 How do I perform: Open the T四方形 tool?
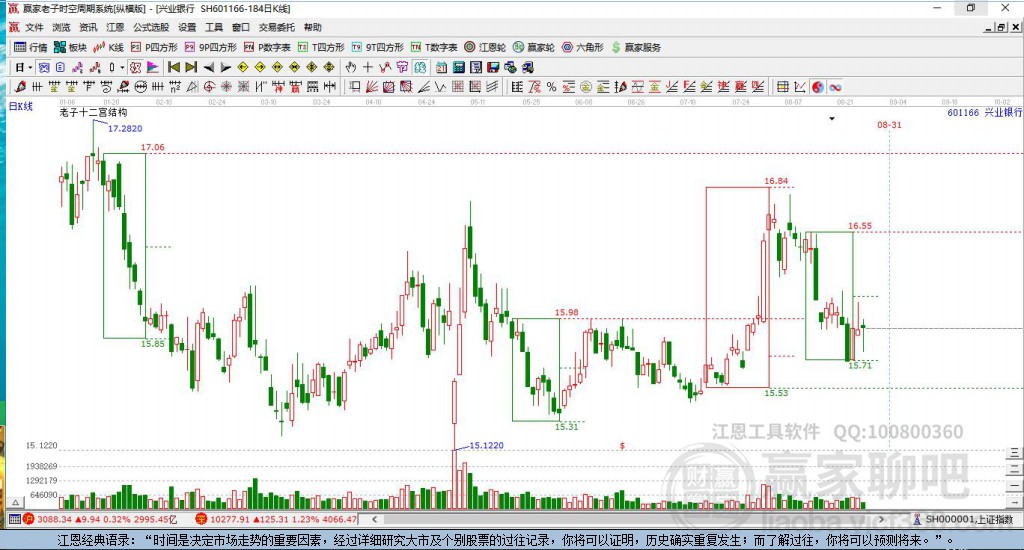pyautogui.click(x=321, y=47)
